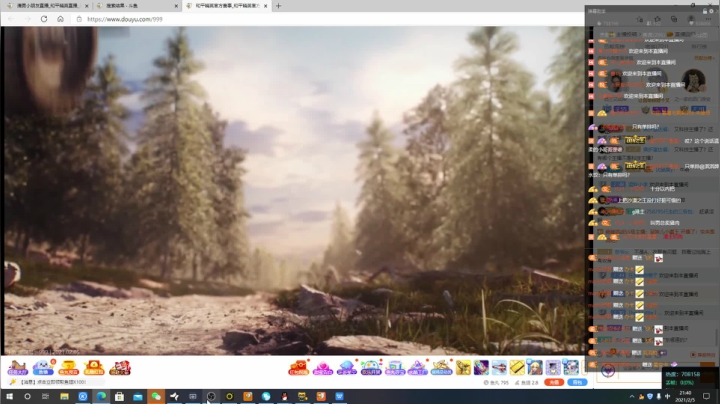
Task: Select the yellow ticket gift thumbnail
Action: 517,368
